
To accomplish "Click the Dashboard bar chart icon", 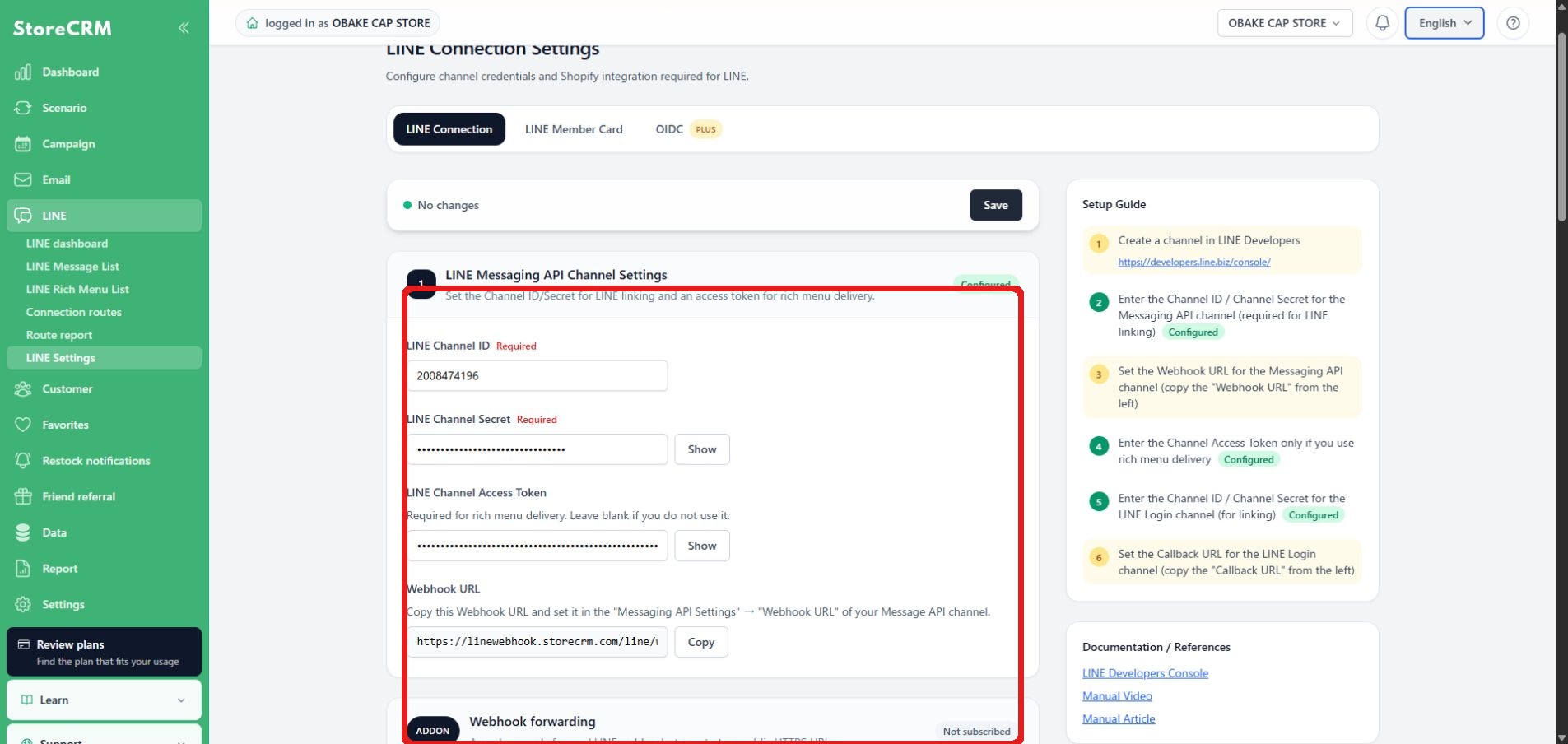I will pyautogui.click(x=23, y=72).
